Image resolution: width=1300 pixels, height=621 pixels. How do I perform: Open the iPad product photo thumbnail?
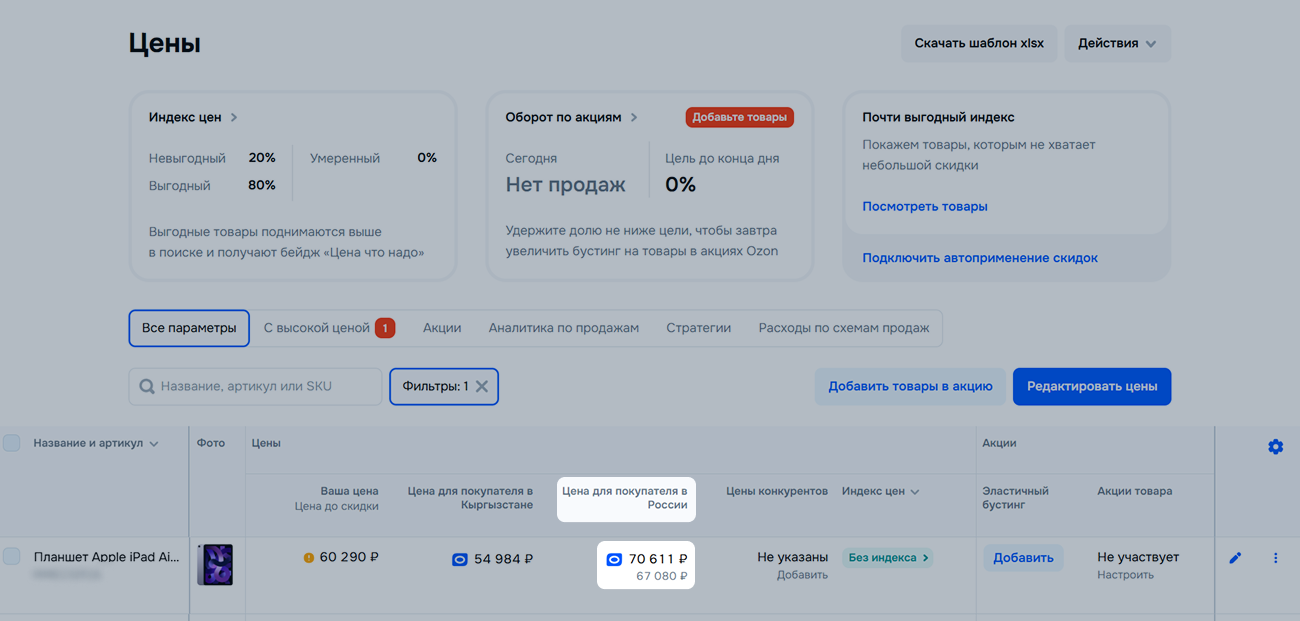[215, 565]
